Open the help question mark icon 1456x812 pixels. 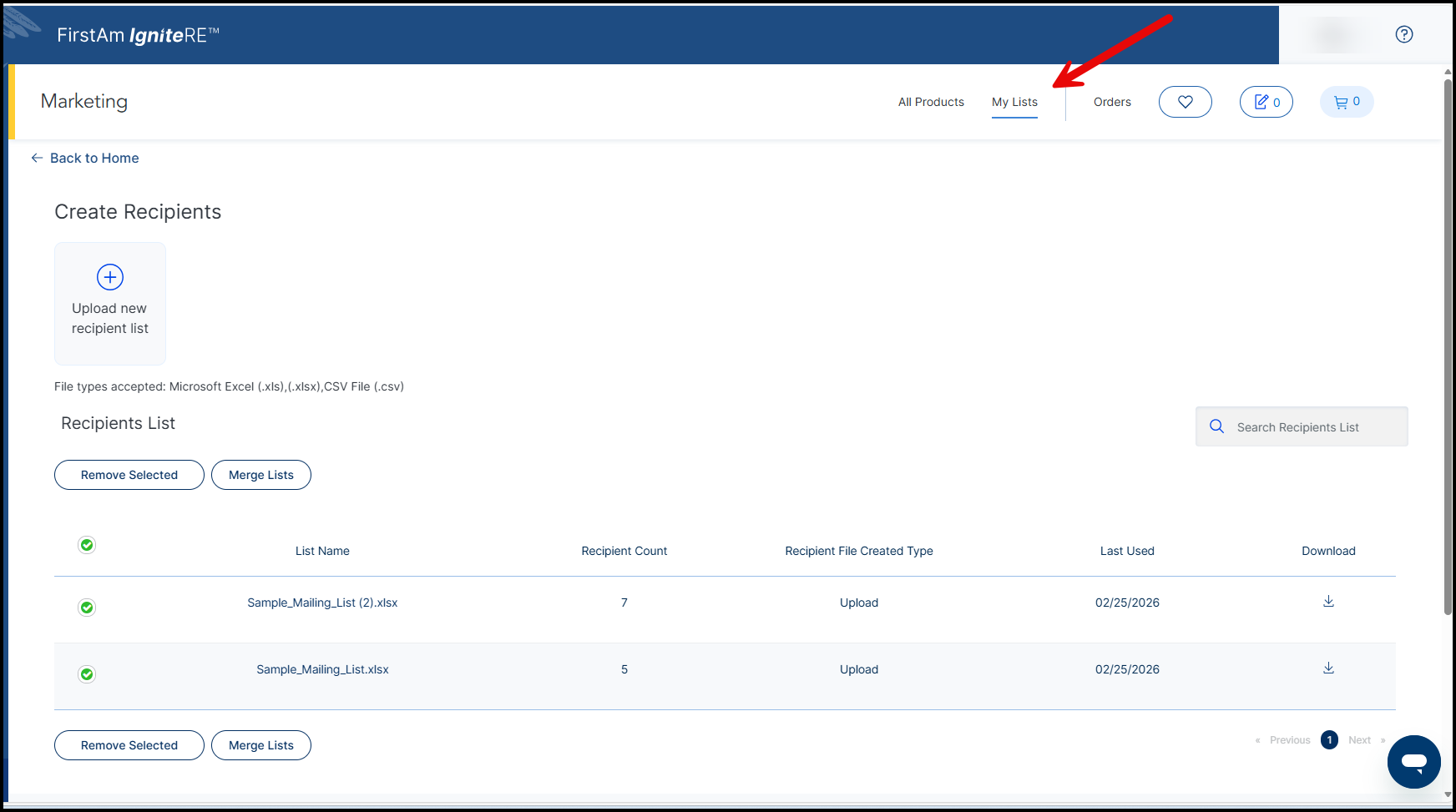1403,34
